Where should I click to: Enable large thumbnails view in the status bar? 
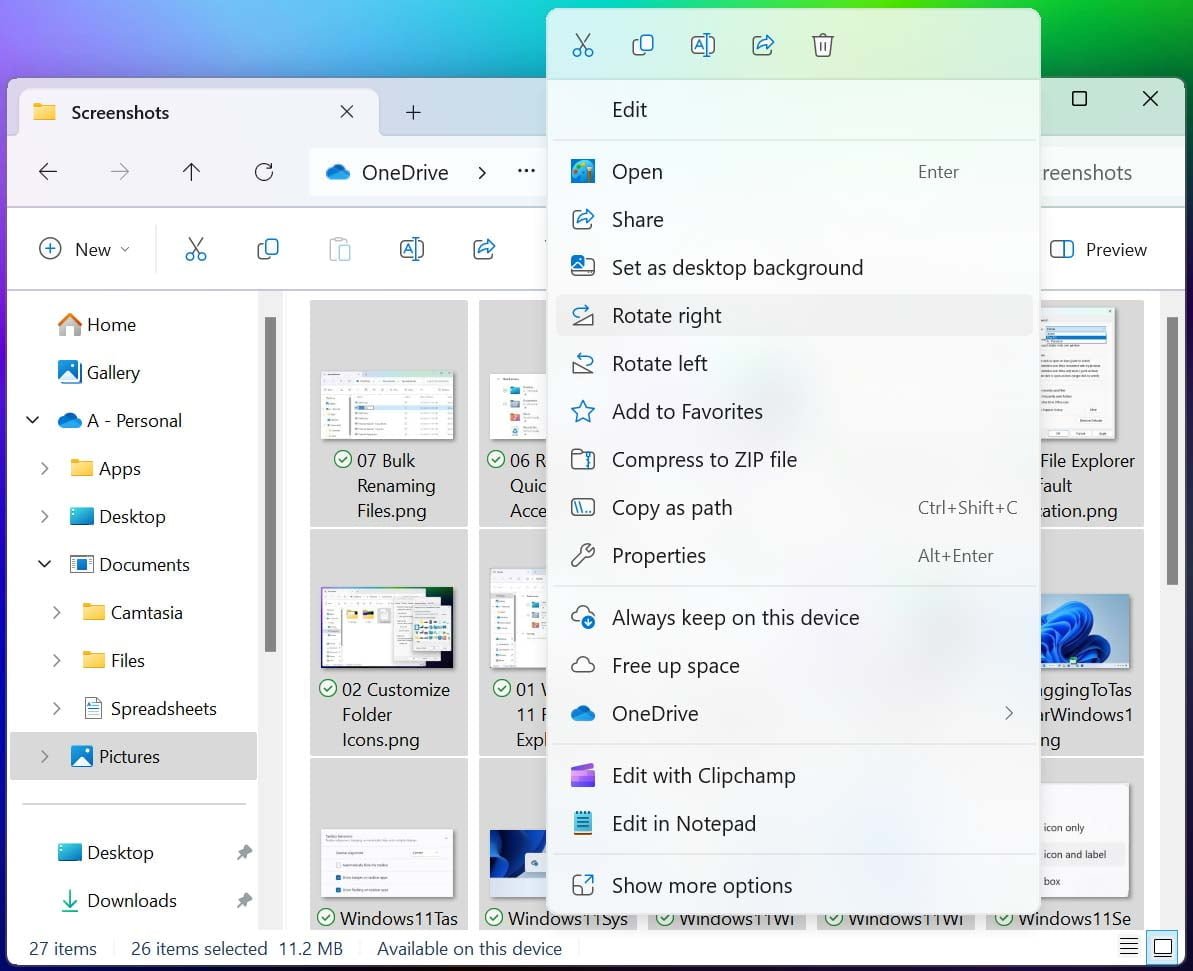(1162, 946)
